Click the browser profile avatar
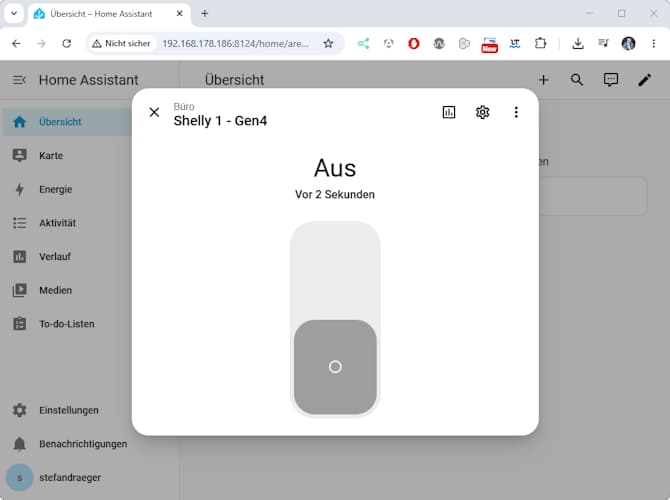The height and width of the screenshot is (500, 670). [629, 44]
